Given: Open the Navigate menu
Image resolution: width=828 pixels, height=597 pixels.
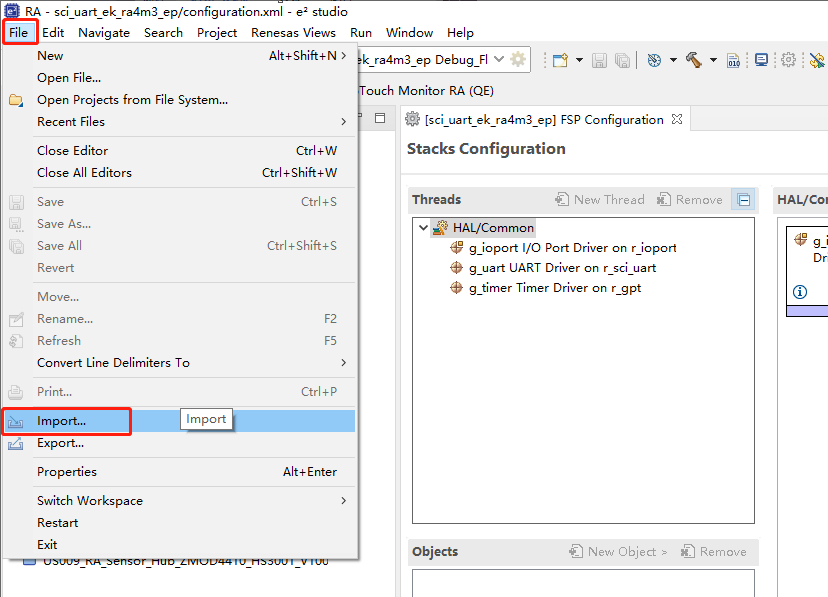Looking at the screenshot, I should pyautogui.click(x=104, y=33).
